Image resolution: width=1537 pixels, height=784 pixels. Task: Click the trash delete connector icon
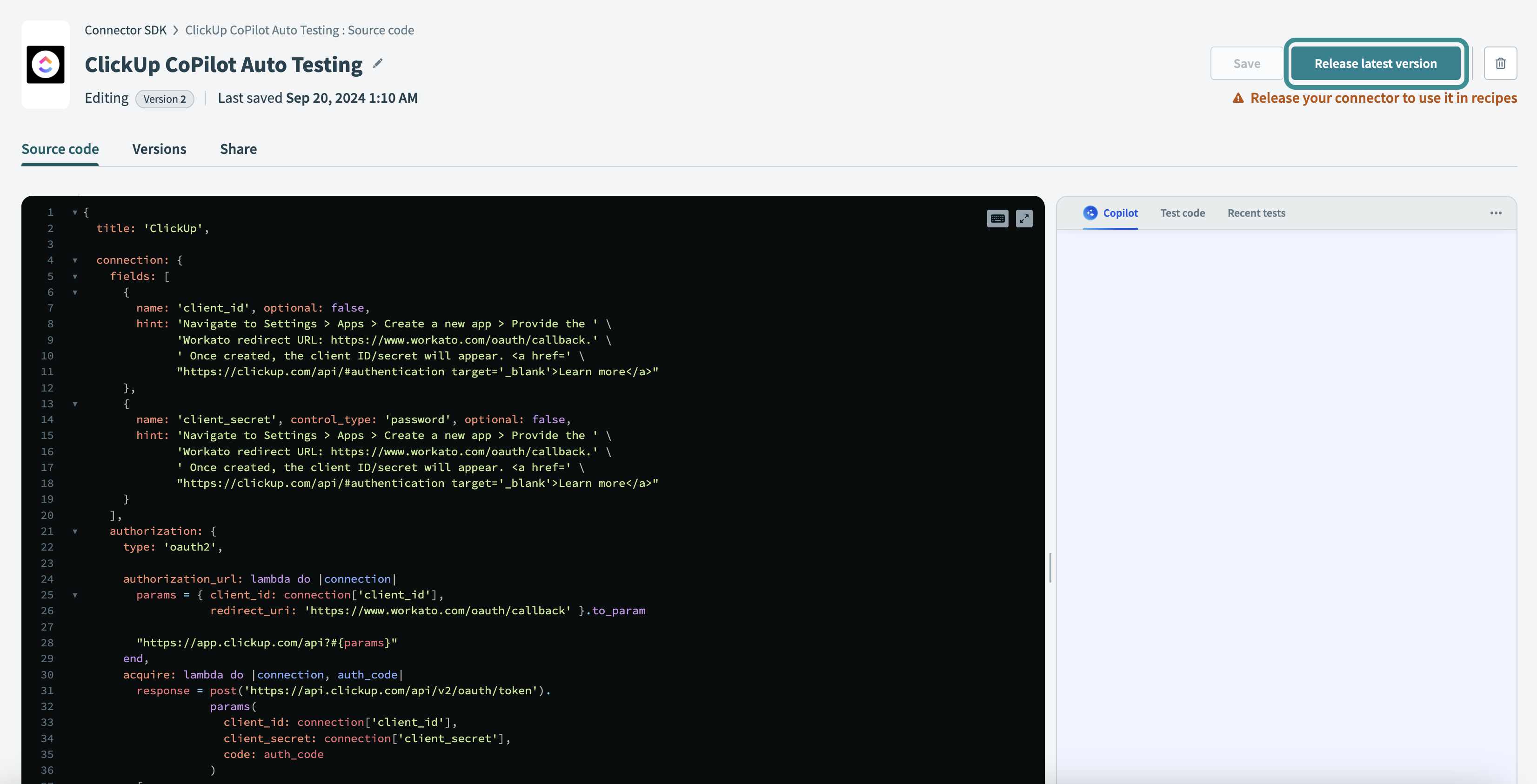coord(1500,63)
